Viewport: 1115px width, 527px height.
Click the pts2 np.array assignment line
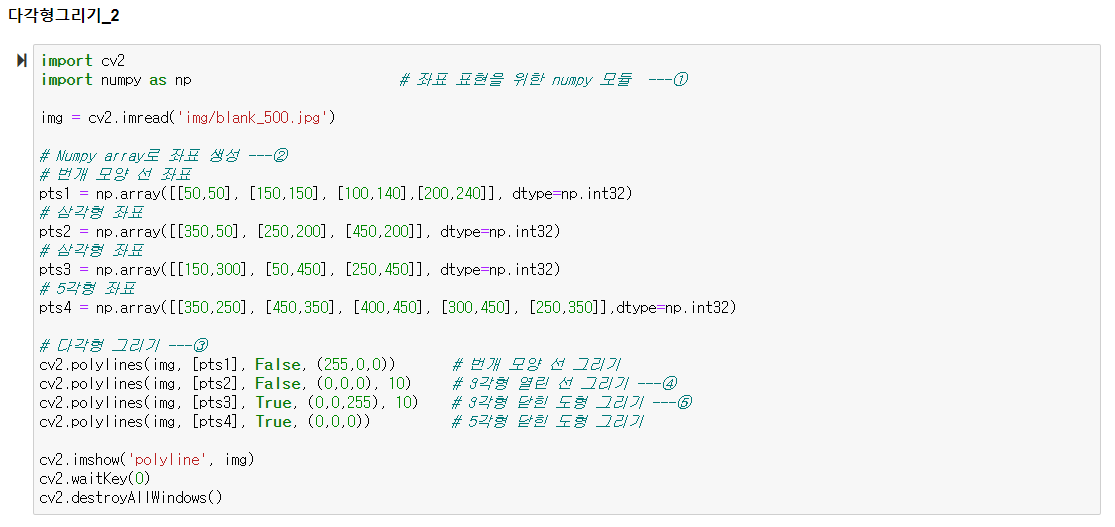[x=301, y=232]
